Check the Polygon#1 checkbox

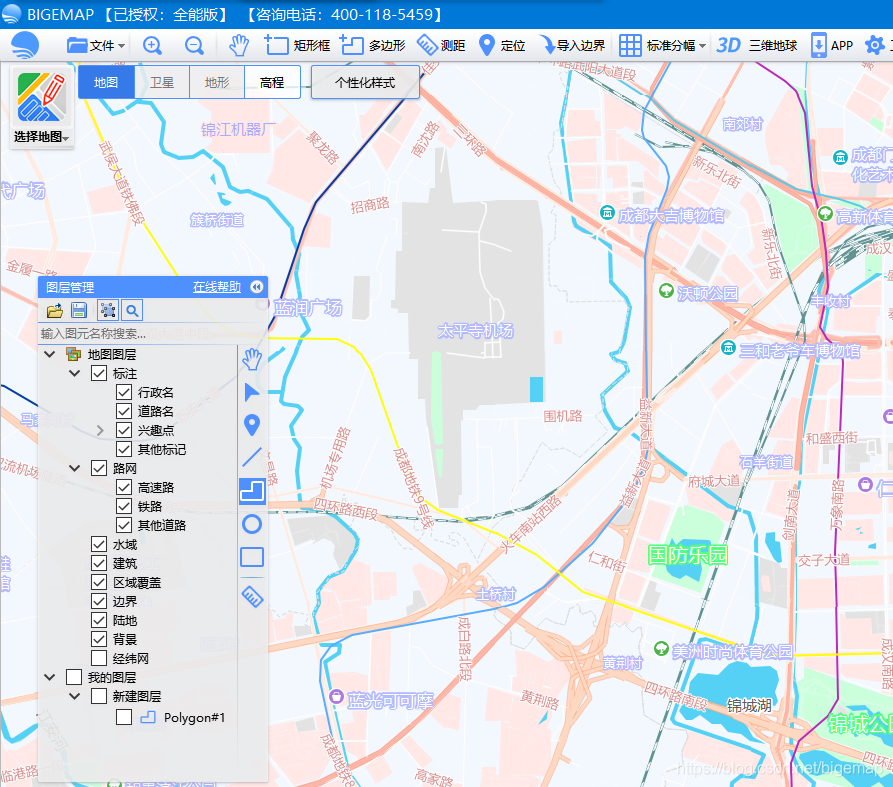click(x=124, y=717)
